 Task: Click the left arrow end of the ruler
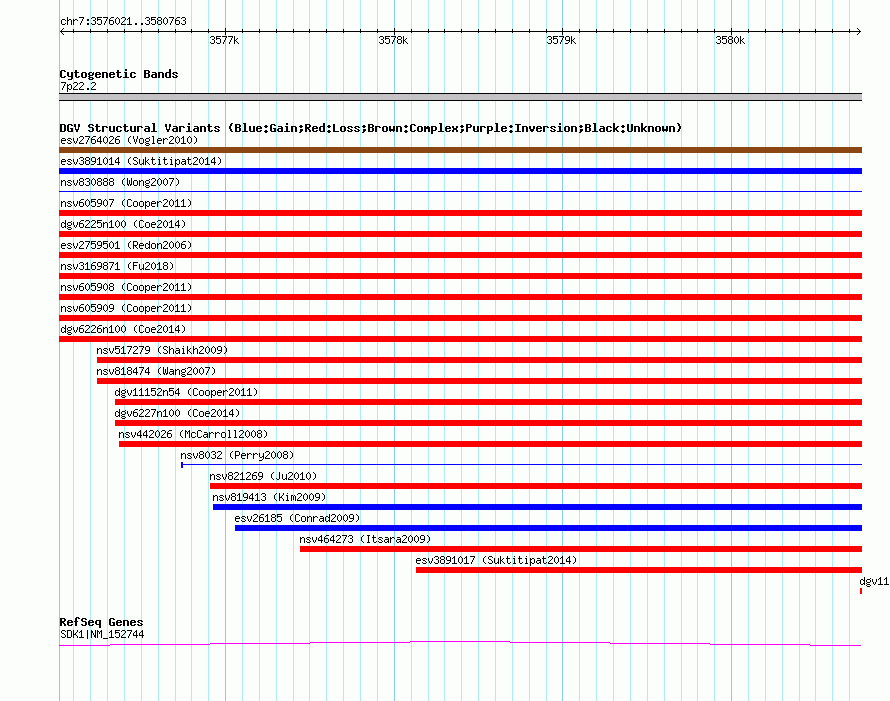(x=63, y=31)
